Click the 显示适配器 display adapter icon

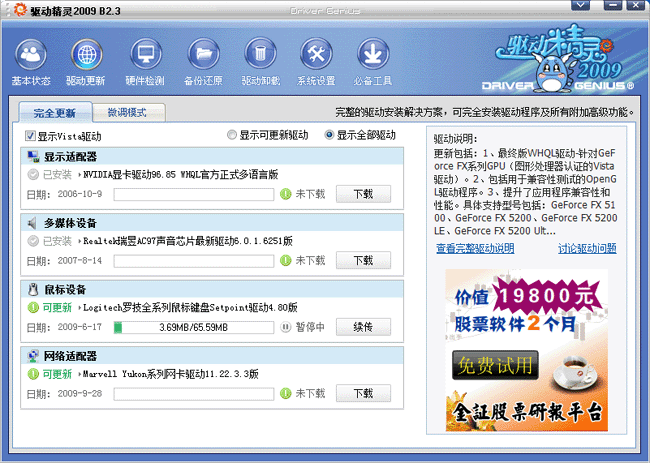(x=33, y=157)
